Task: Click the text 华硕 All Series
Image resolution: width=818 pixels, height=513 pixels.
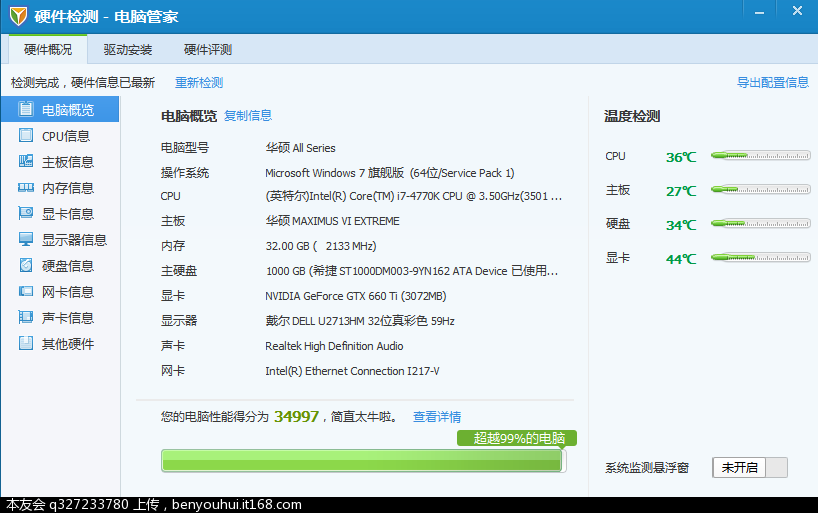Action: [x=300, y=148]
